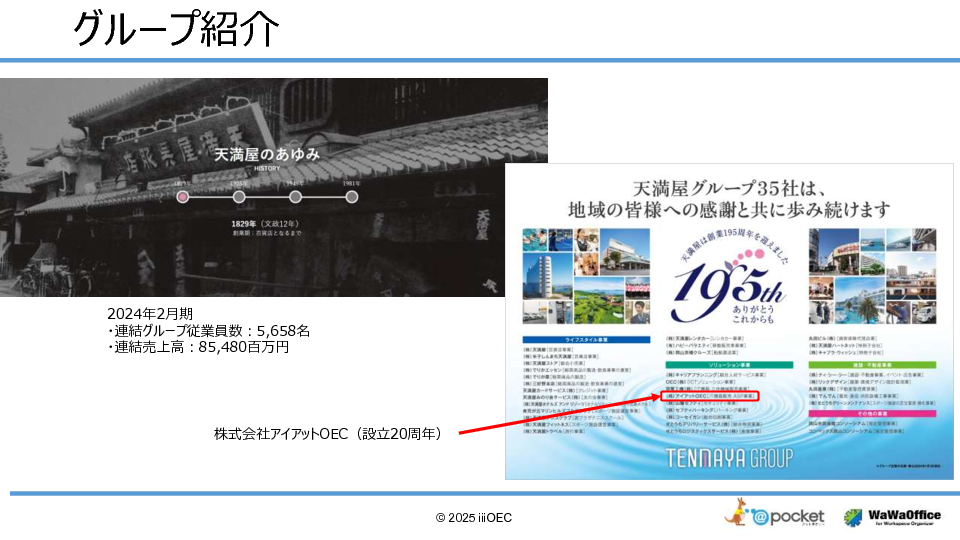Select the second timeline dot for 1925
Screen dimensions: 960x540
[239, 197]
